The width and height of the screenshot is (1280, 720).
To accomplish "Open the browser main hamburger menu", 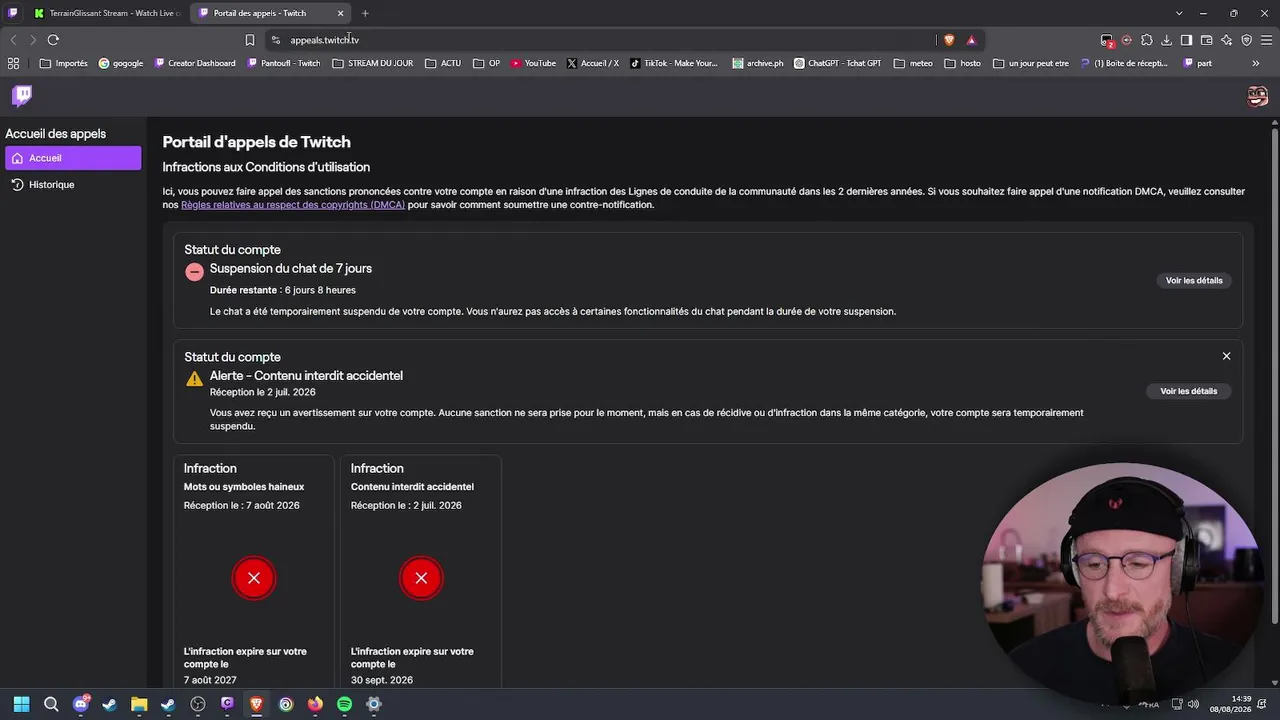I will (1266, 40).
